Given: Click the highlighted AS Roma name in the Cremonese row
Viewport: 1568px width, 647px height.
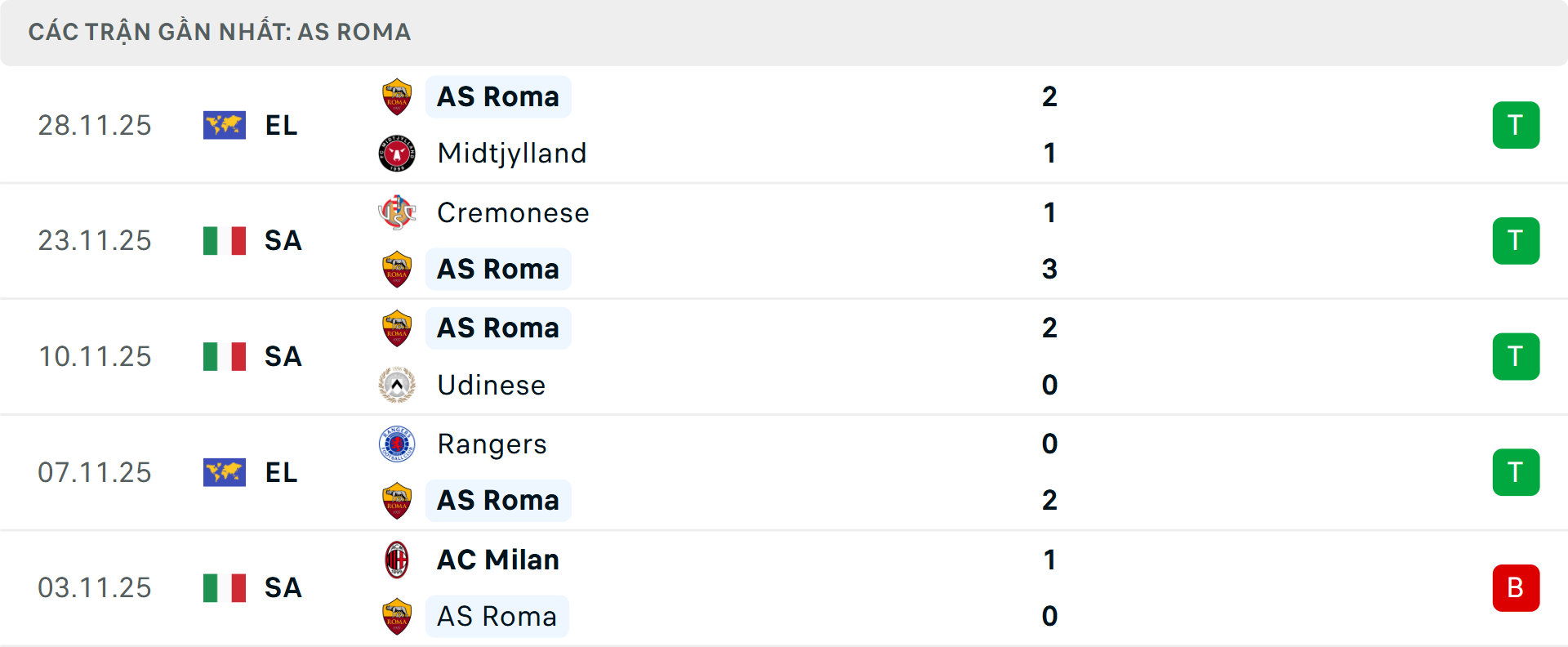Looking at the screenshot, I should click(x=498, y=269).
